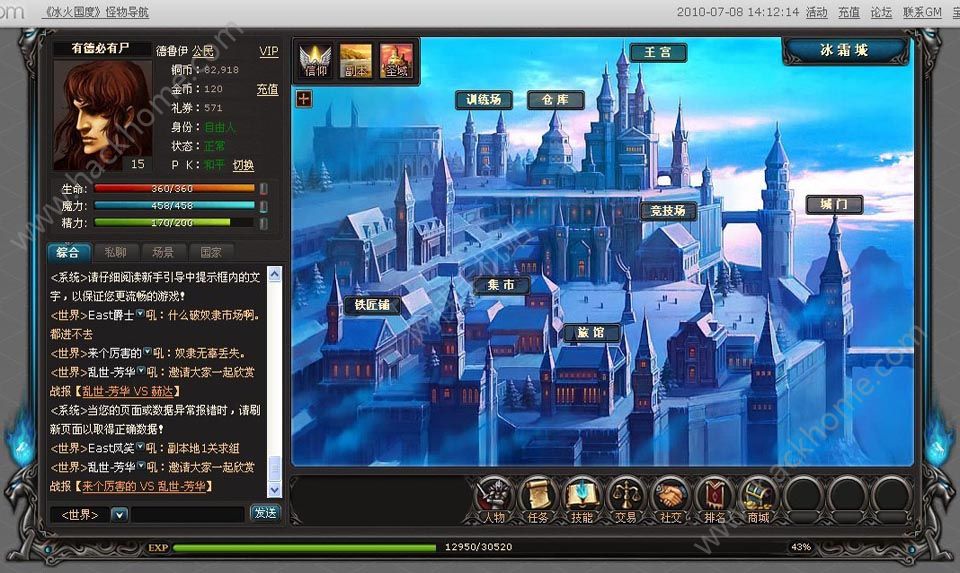
Task: Open dropdown next to East爵士 name
Action: pyautogui.click(x=140, y=315)
